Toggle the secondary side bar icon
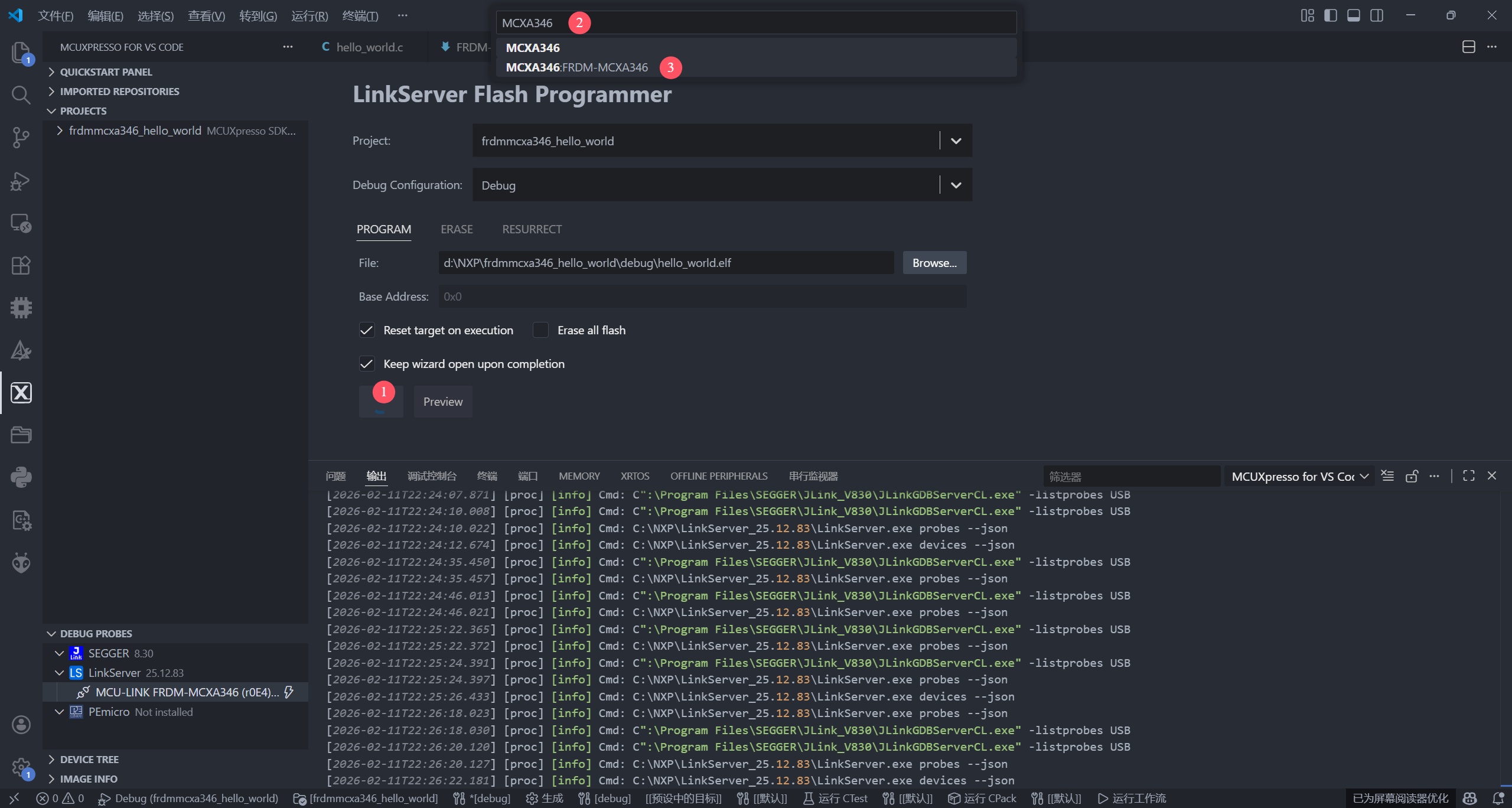 point(1377,15)
